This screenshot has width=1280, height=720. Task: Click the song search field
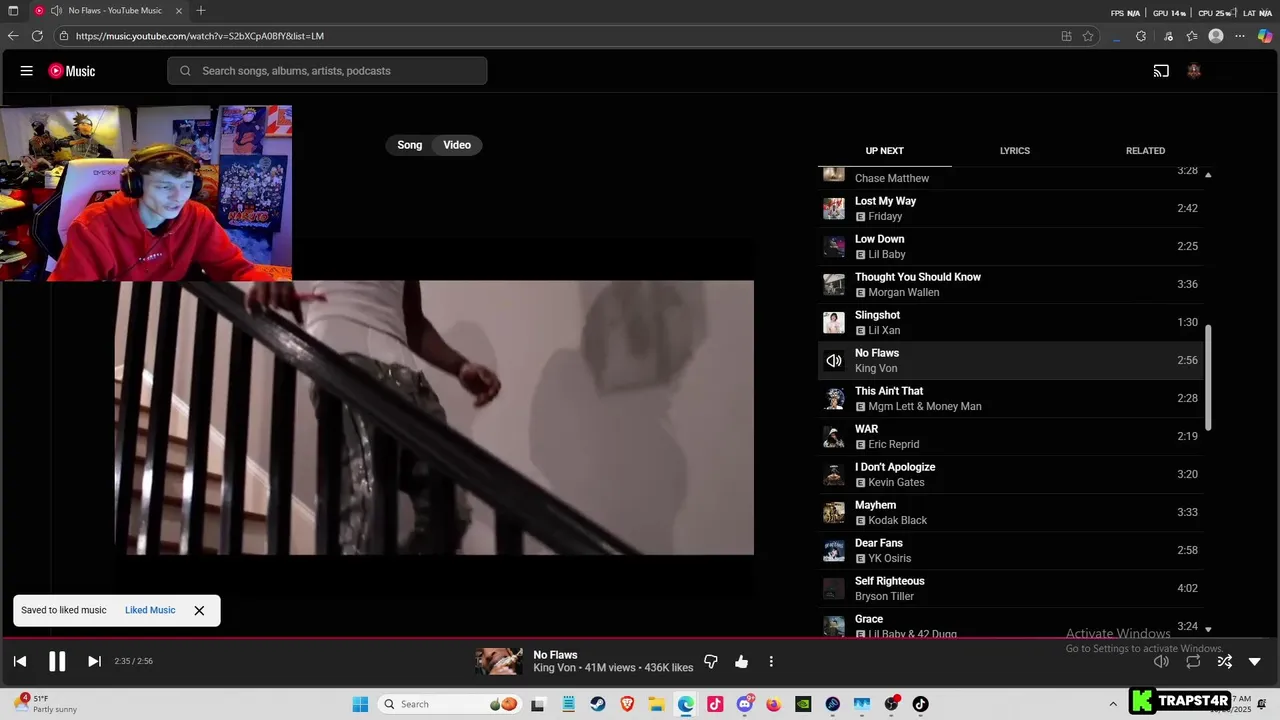[x=327, y=71]
